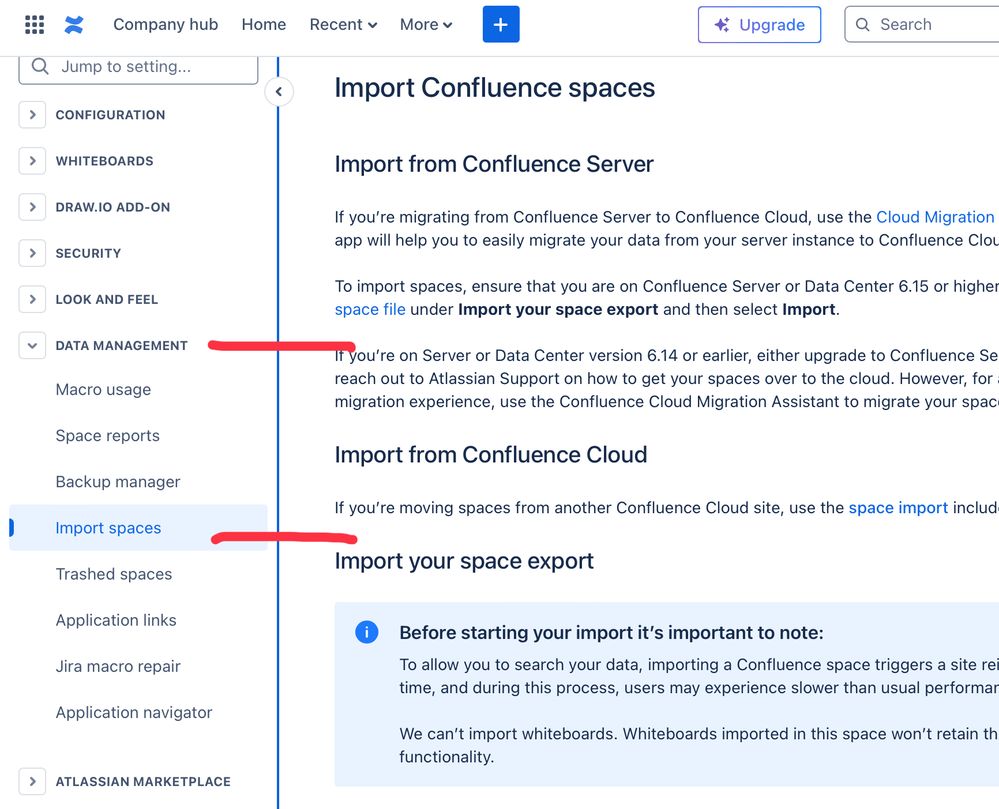Open Company hub

[x=166, y=24]
